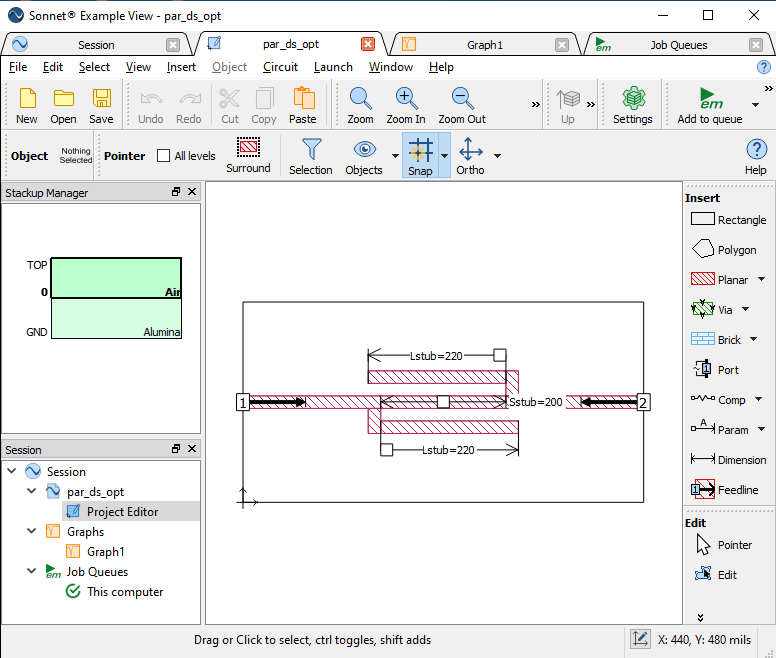Choose the Edit points tool
Image resolution: width=776 pixels, height=658 pixels.
[716, 574]
